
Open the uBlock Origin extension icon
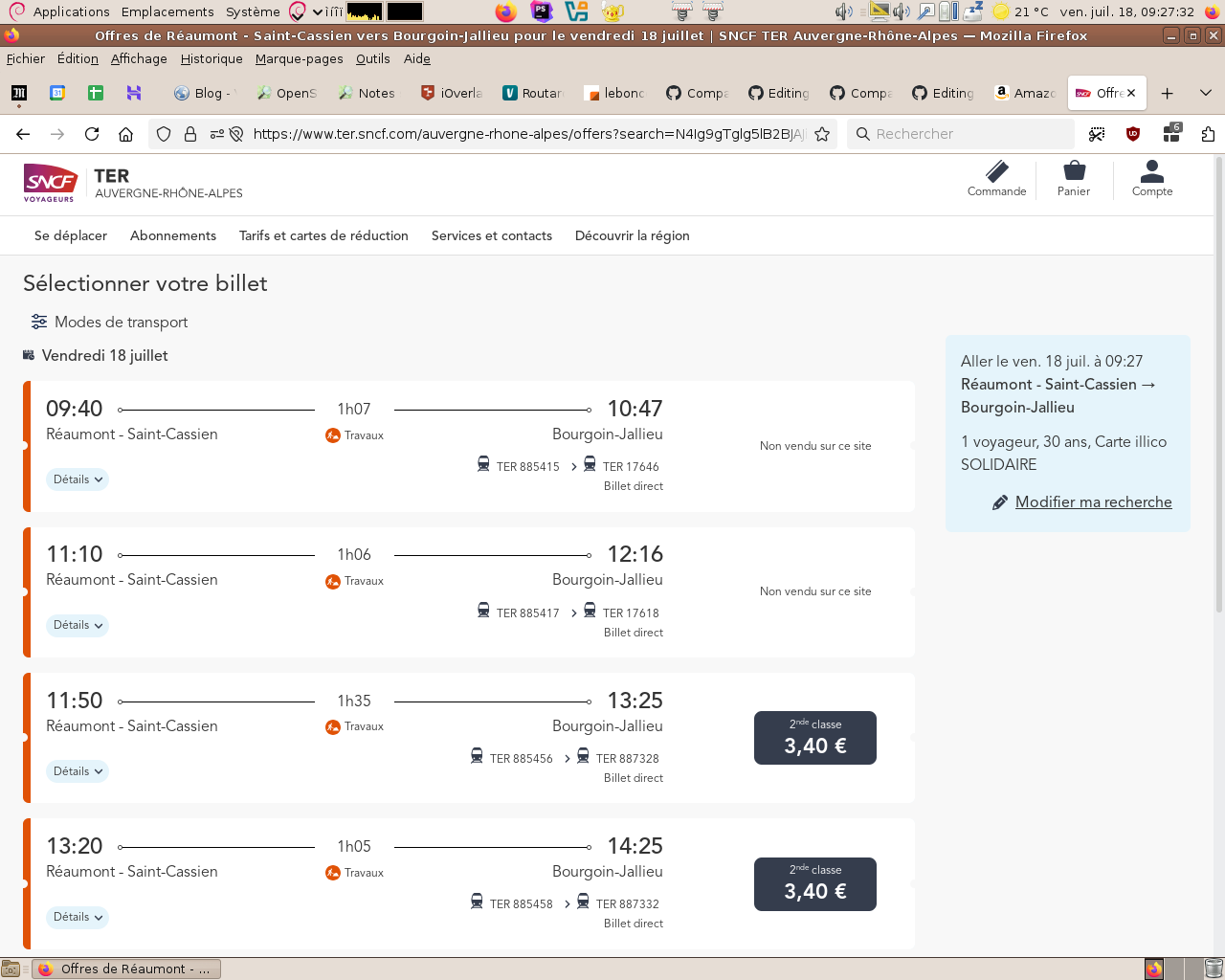[x=1133, y=134]
